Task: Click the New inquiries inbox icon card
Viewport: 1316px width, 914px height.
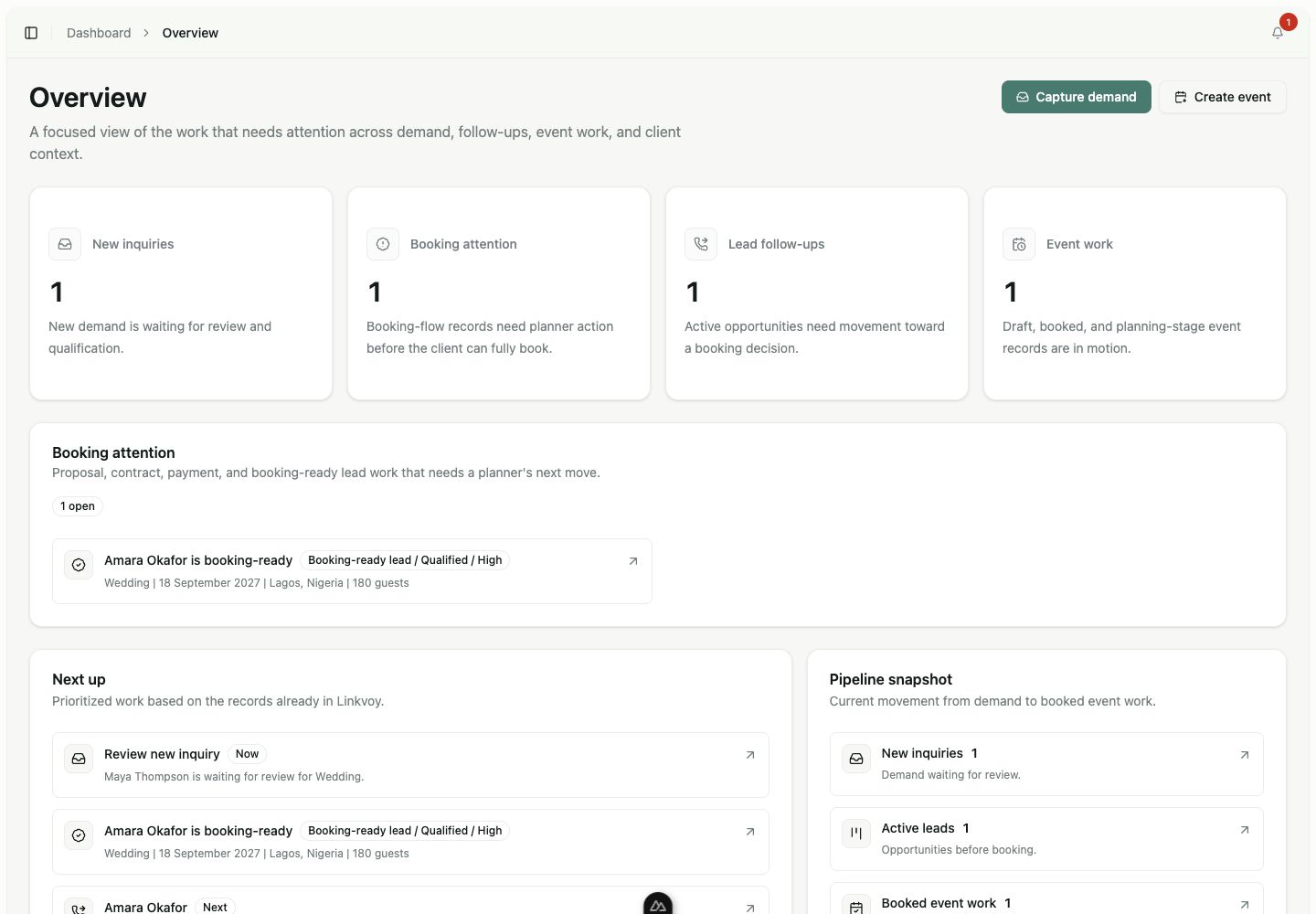Action: click(x=65, y=244)
